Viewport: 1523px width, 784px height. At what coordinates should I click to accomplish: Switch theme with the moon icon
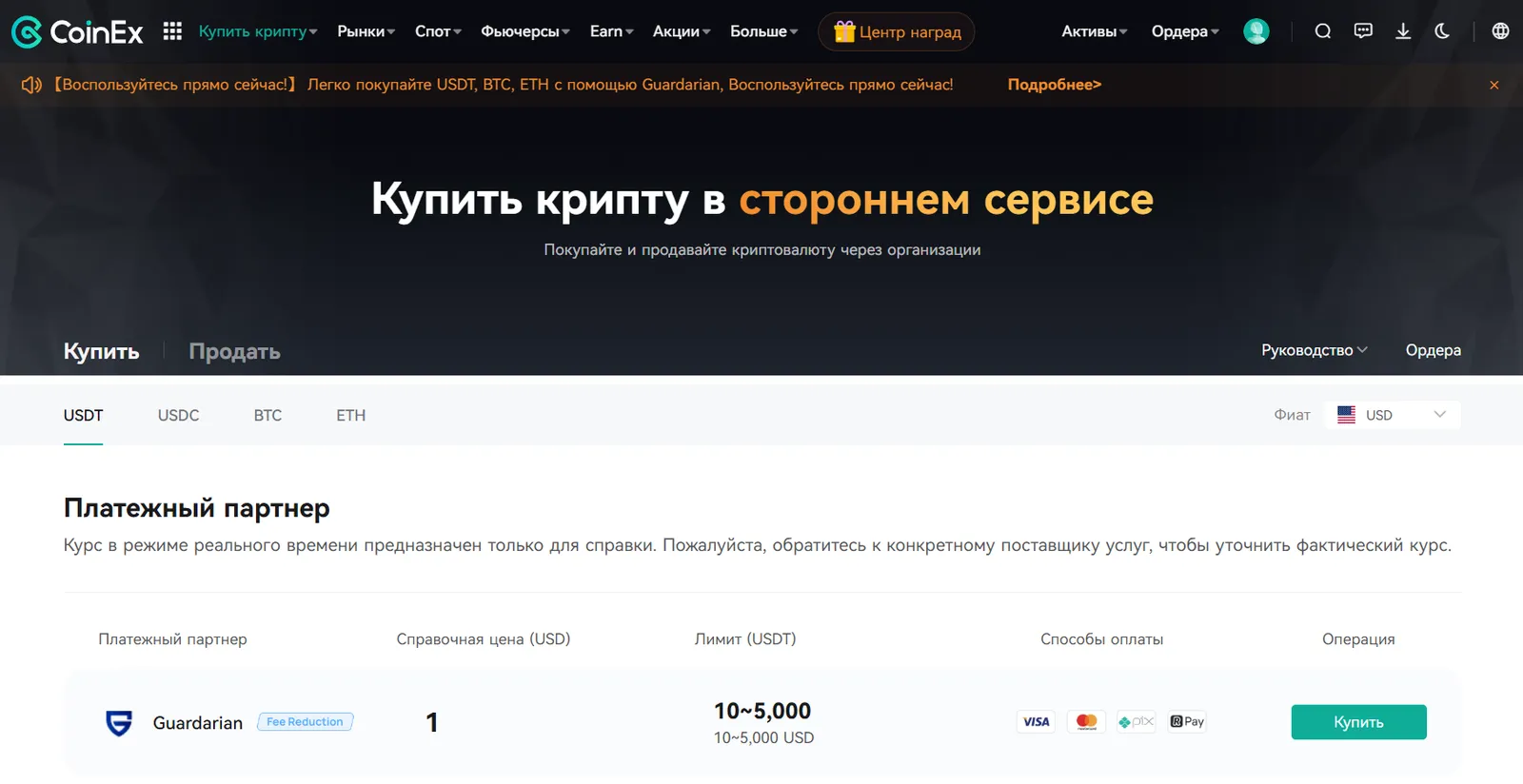(1442, 31)
